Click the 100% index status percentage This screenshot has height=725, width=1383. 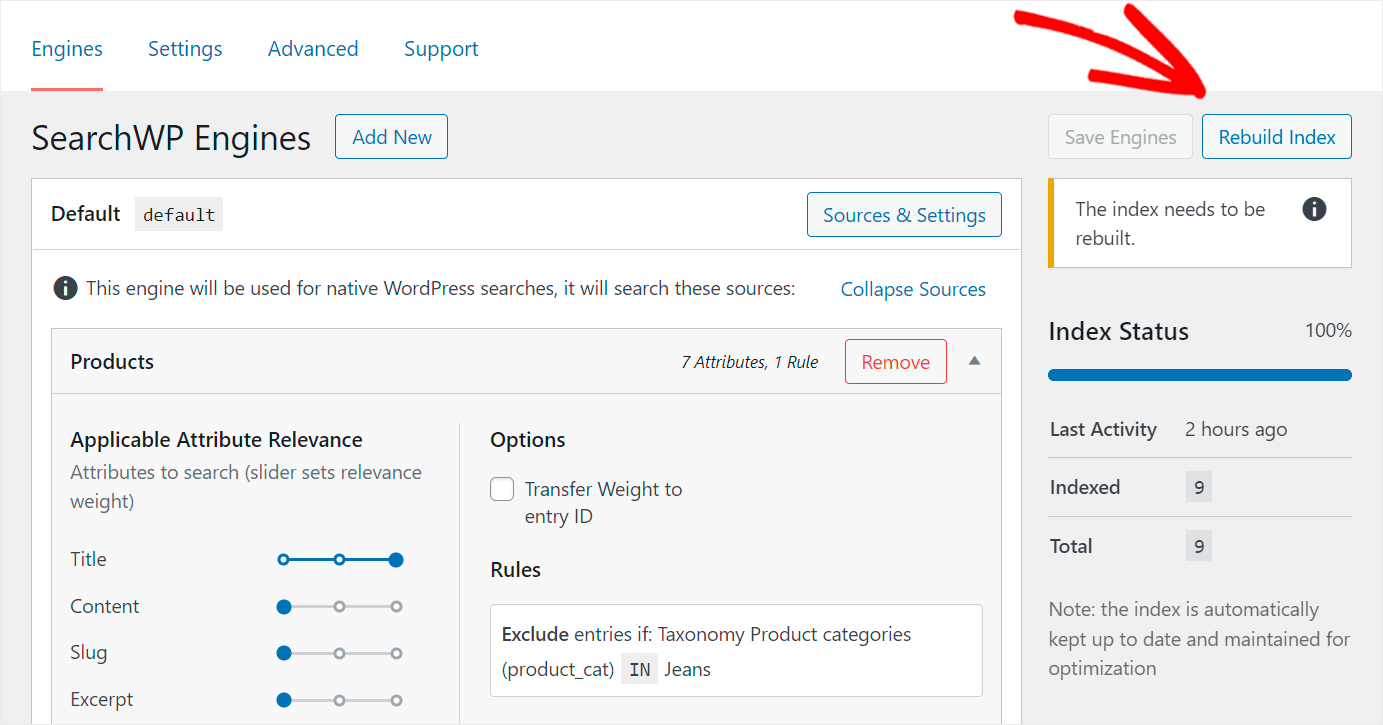(x=1328, y=330)
